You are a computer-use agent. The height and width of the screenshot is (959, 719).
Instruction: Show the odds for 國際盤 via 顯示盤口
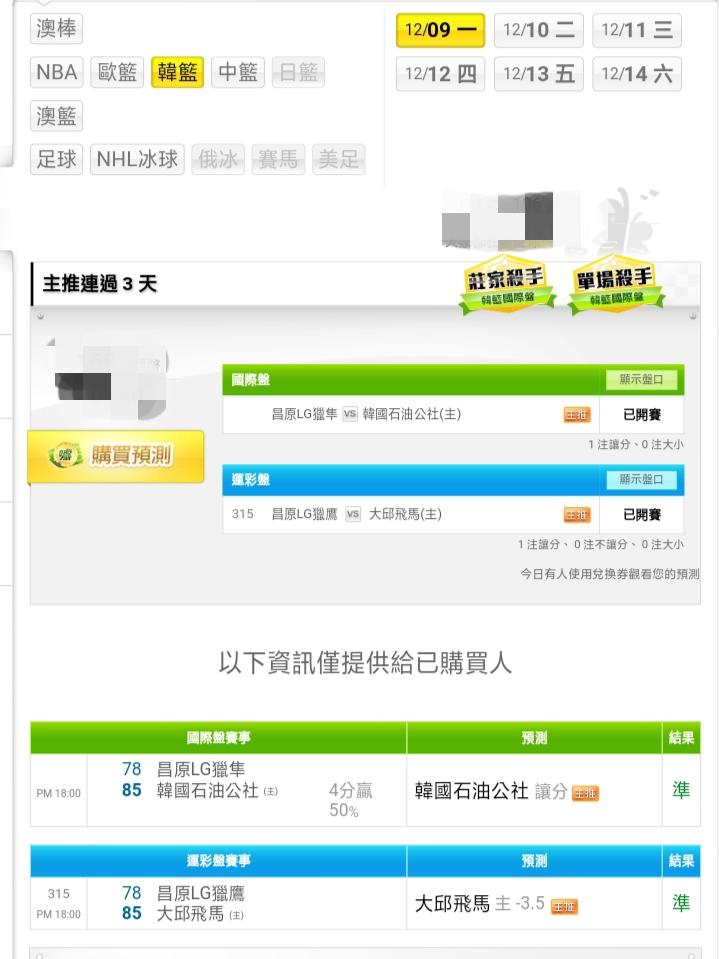(641, 379)
